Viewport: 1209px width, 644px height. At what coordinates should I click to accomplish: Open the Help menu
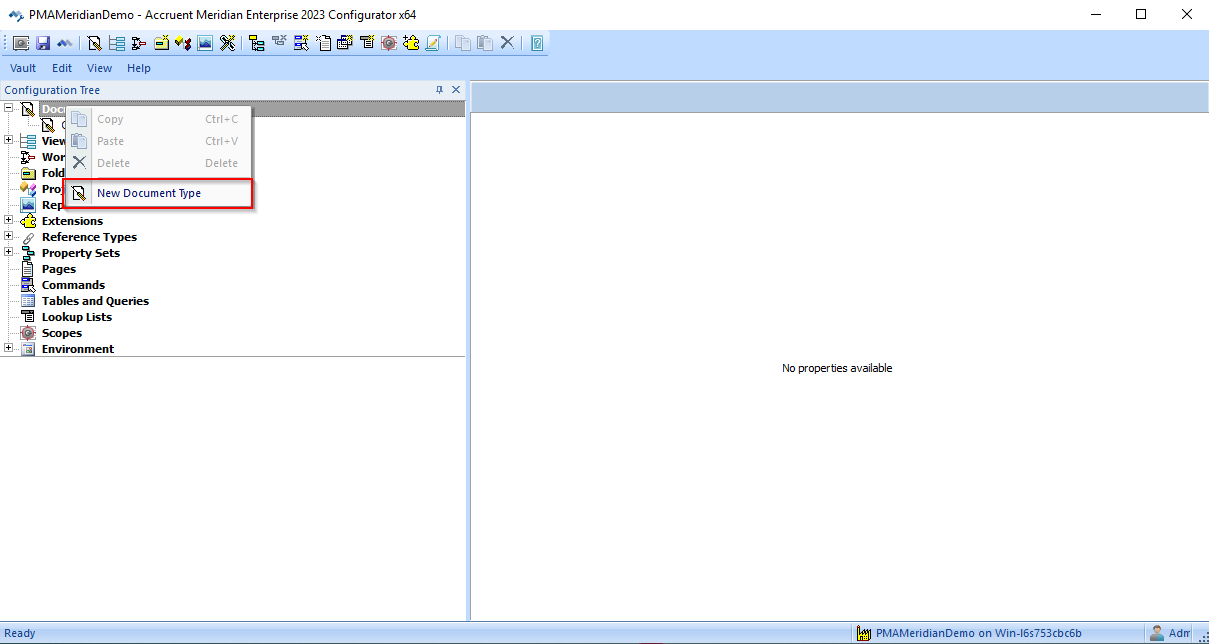pyautogui.click(x=139, y=68)
